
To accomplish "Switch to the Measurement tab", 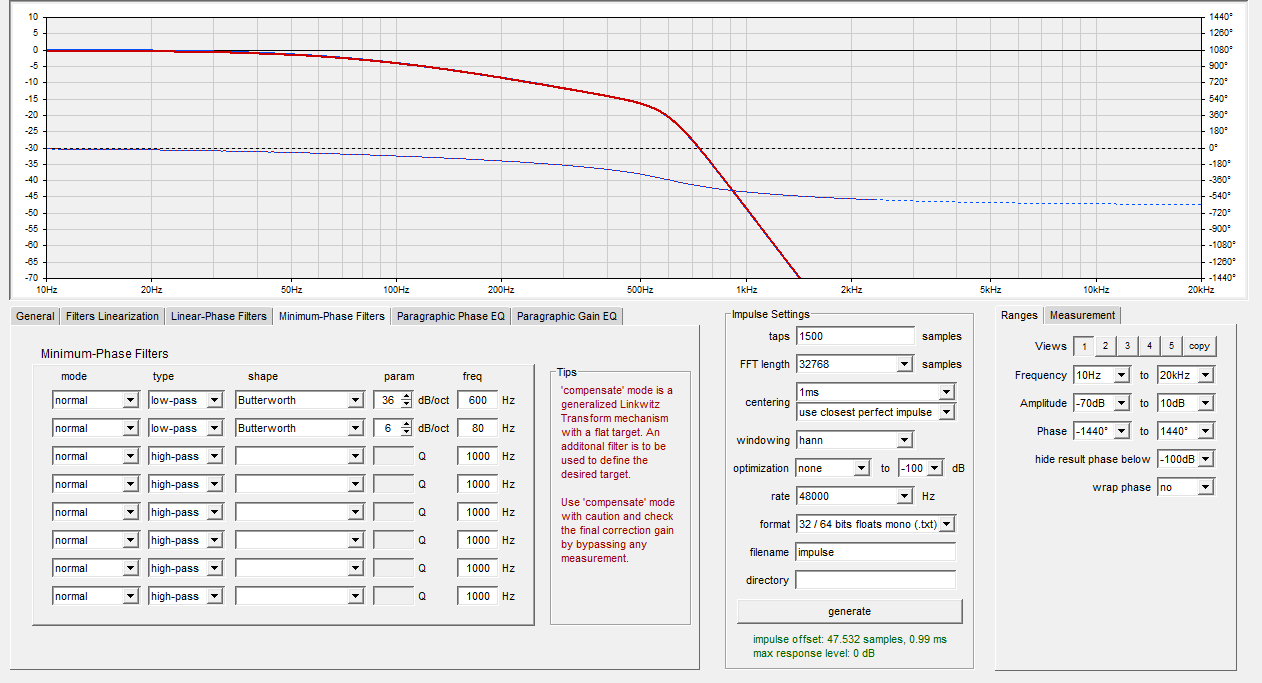I will click(1082, 315).
